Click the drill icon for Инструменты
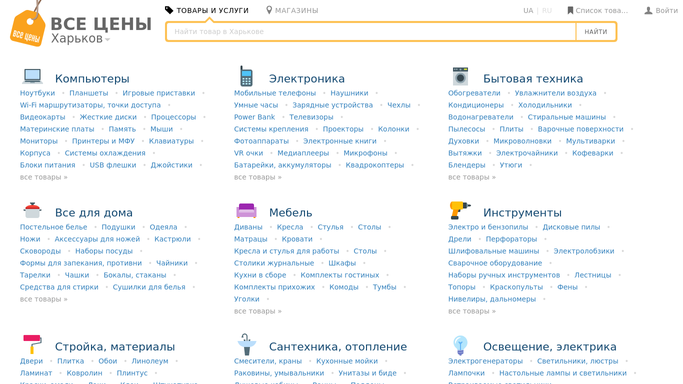 [x=460, y=210]
